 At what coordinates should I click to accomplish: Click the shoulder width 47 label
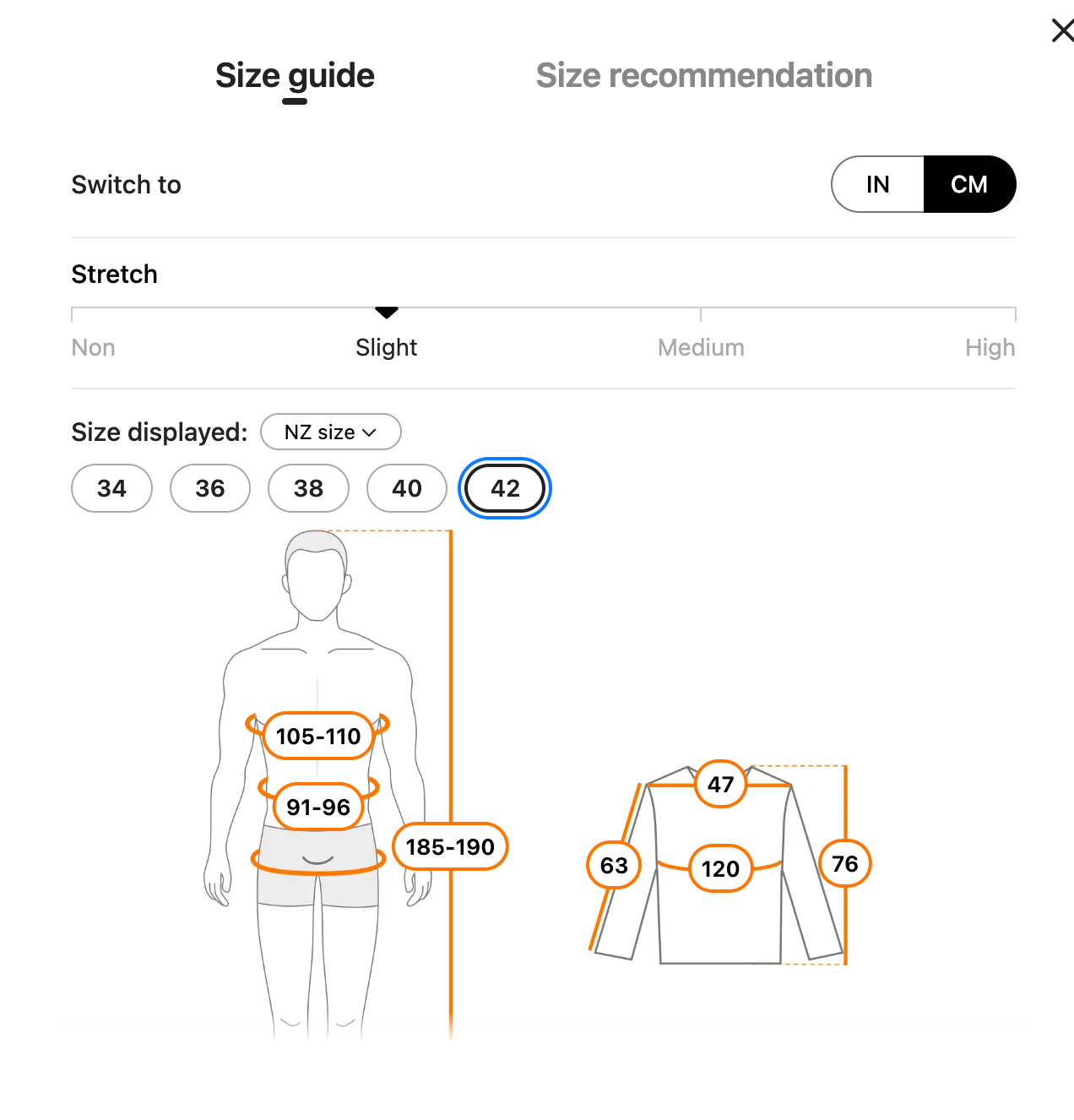coord(720,785)
